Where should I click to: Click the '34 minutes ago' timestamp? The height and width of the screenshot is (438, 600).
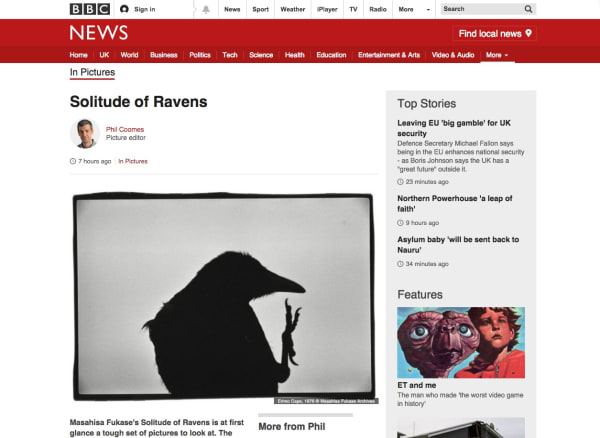pos(427,264)
